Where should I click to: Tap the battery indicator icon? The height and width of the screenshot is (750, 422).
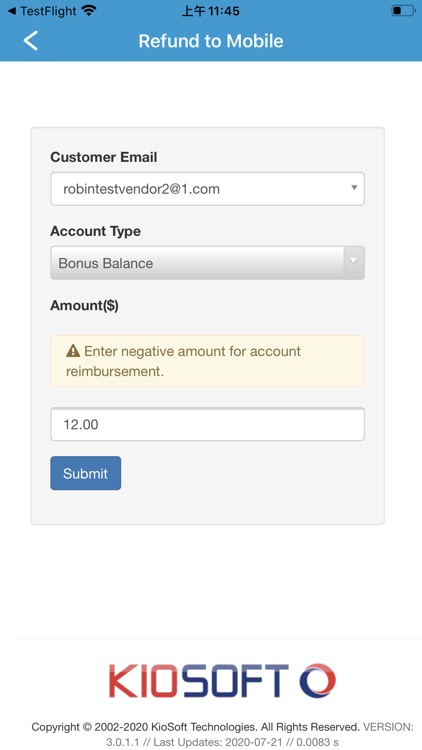403,11
